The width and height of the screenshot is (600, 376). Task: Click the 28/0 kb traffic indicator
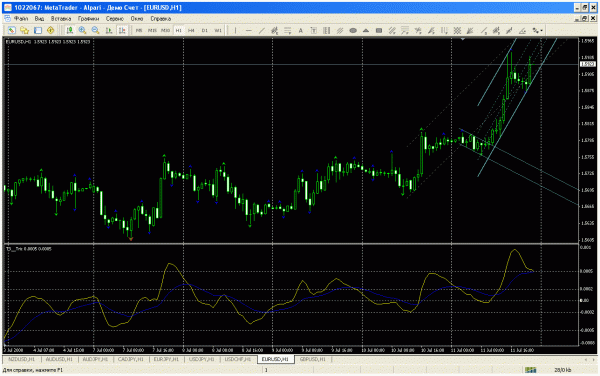point(563,370)
